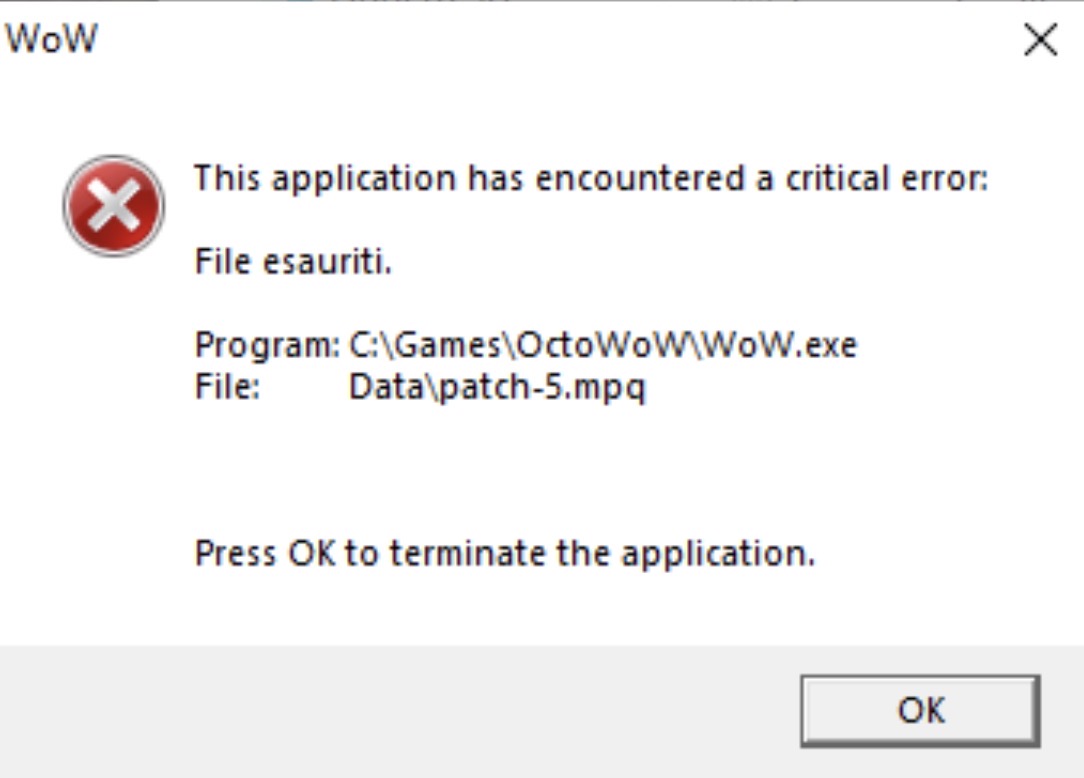Screen dimensions: 1084x778
Task: Close the WoW error dialog
Action: pos(1040,39)
